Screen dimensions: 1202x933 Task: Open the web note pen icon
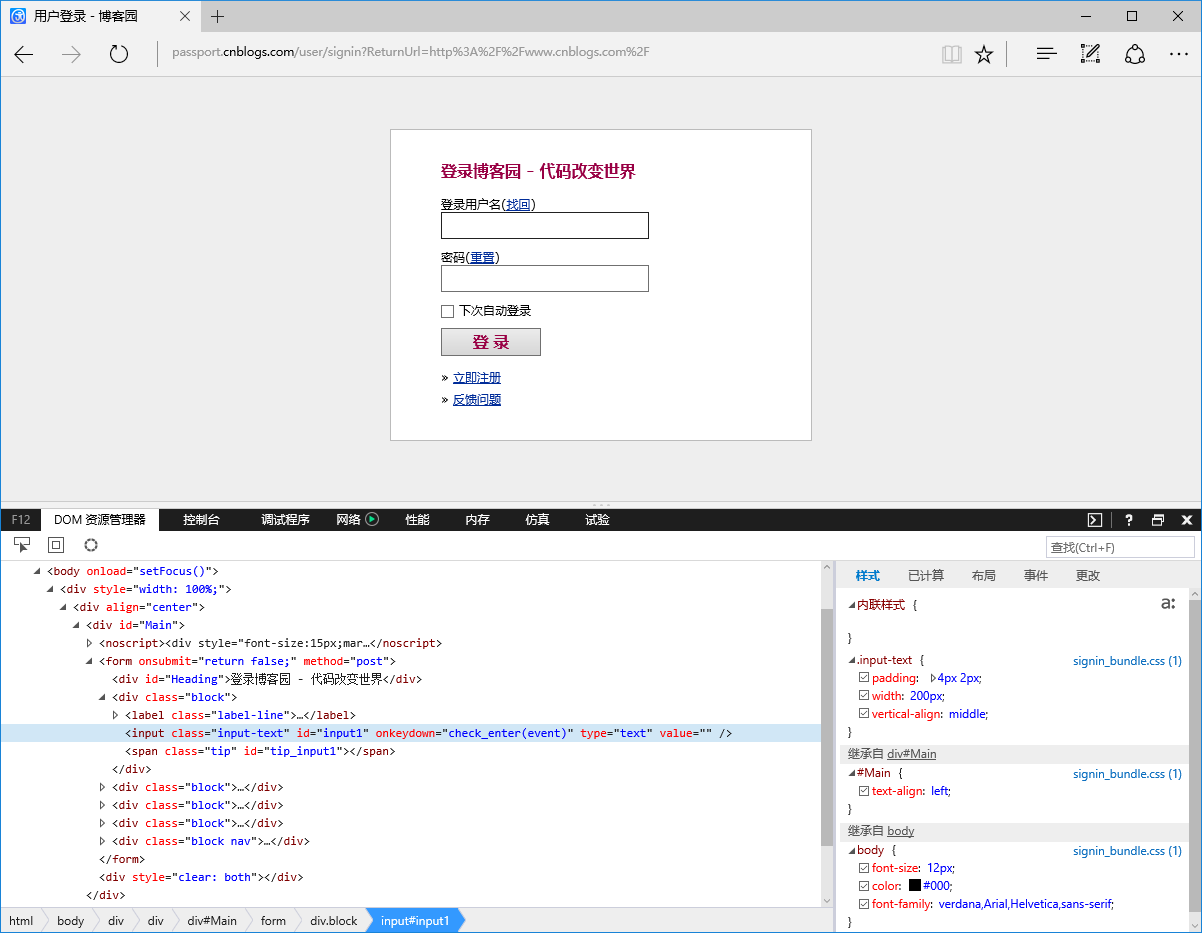pyautogui.click(x=1091, y=54)
